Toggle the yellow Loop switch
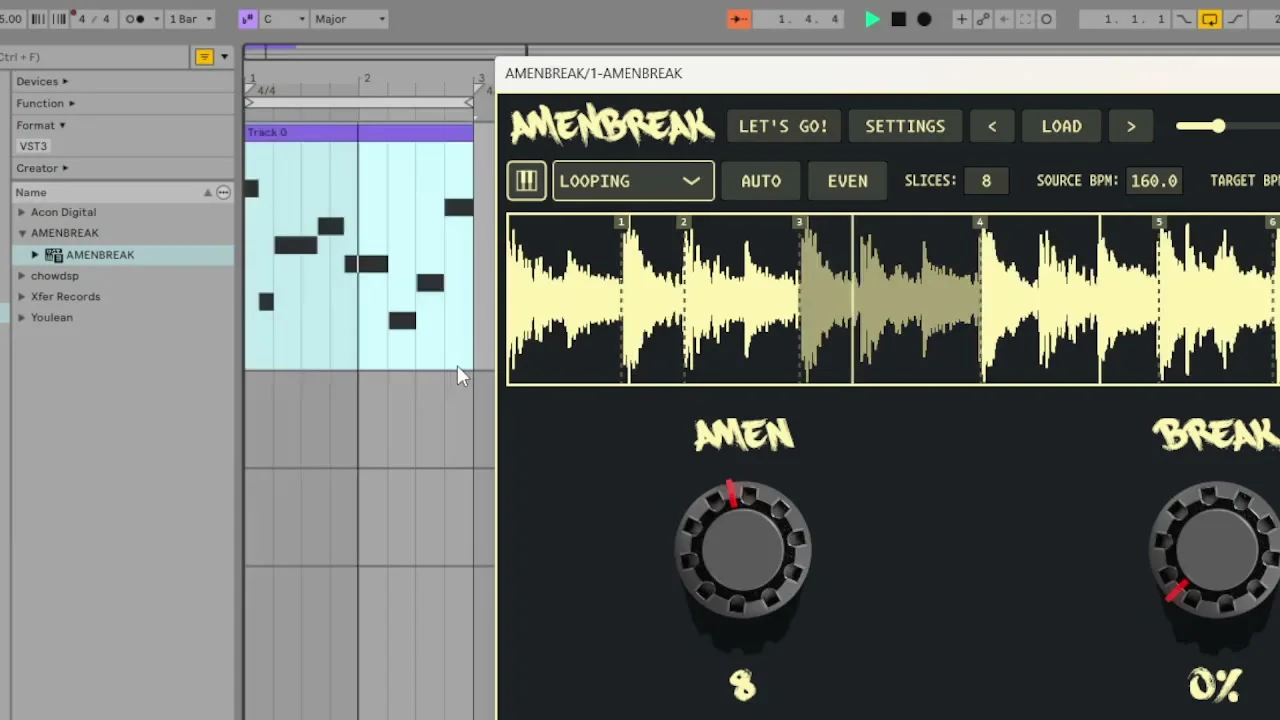This screenshot has height=720, width=1280. point(1210,19)
